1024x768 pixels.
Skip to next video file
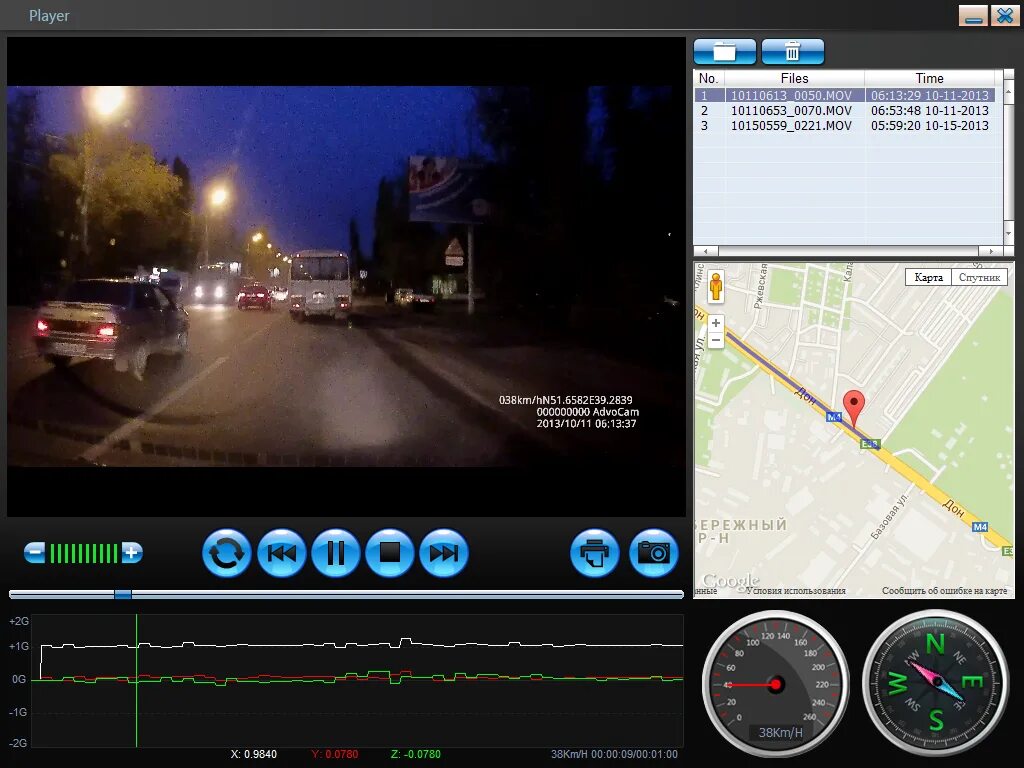pos(443,552)
